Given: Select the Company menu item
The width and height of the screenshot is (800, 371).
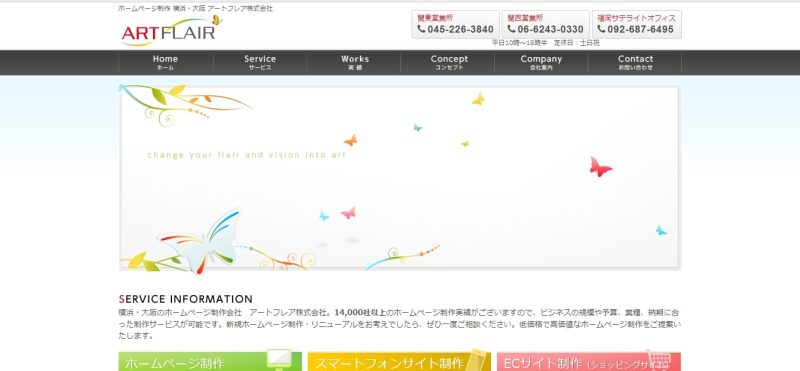Looking at the screenshot, I should point(541,62).
